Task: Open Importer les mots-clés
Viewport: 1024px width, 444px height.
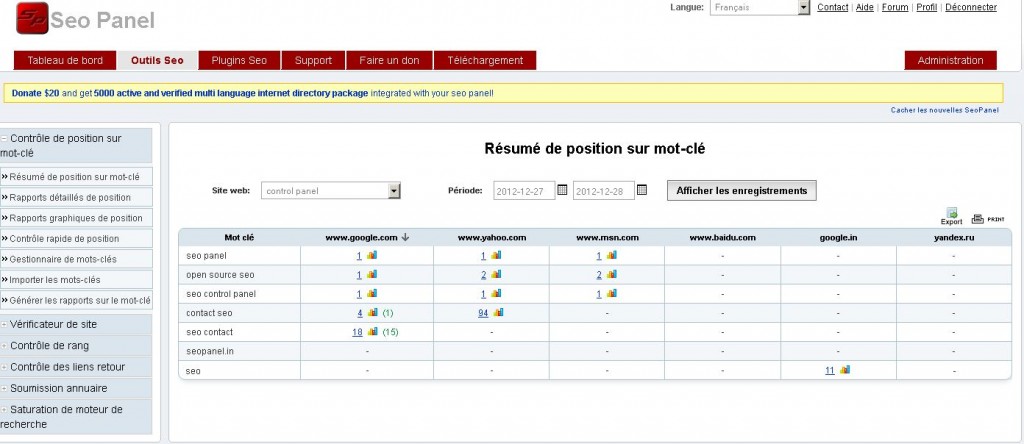Action: [x=76, y=280]
